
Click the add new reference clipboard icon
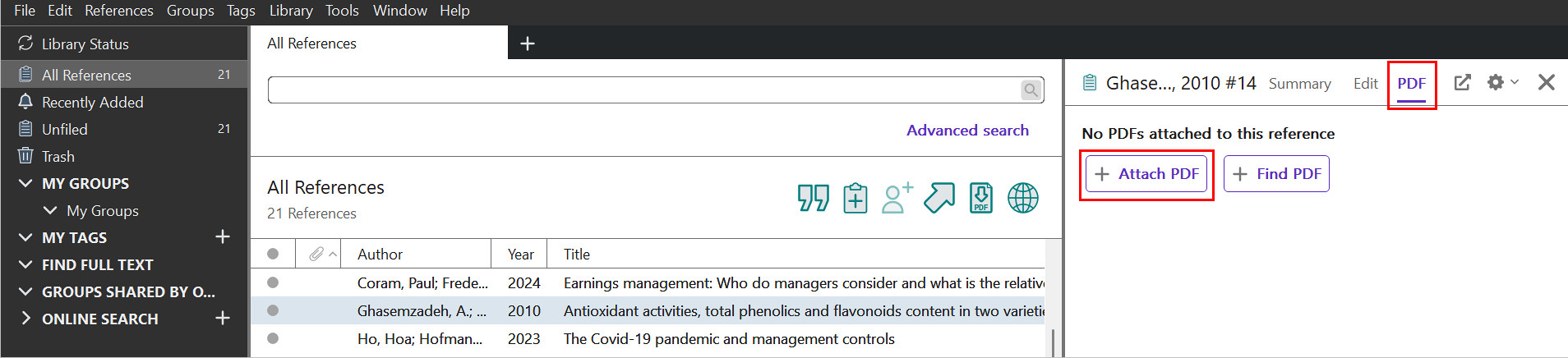point(855,198)
